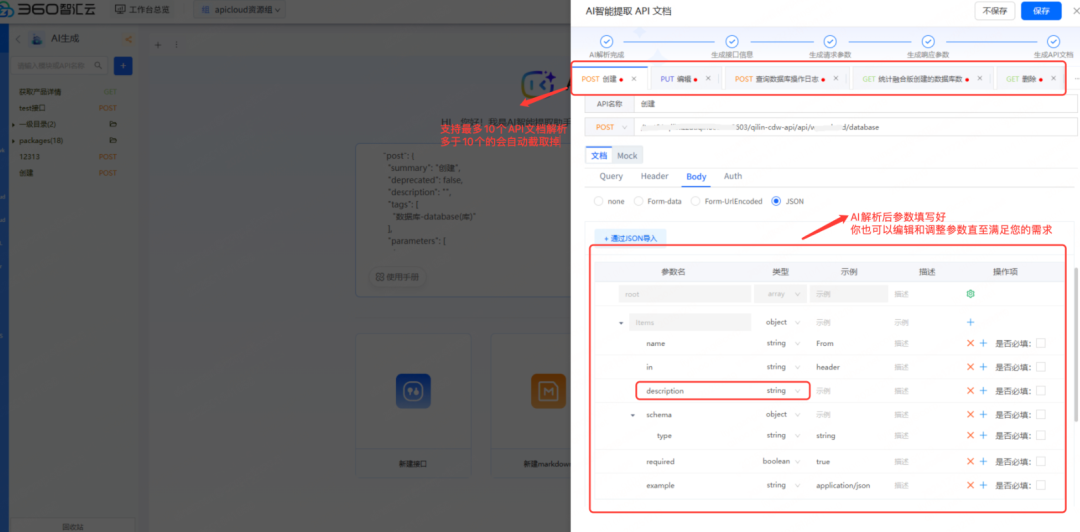This screenshot has width=1080, height=532.
Task: Check 是否必填 for the name row
Action: 1041,343
